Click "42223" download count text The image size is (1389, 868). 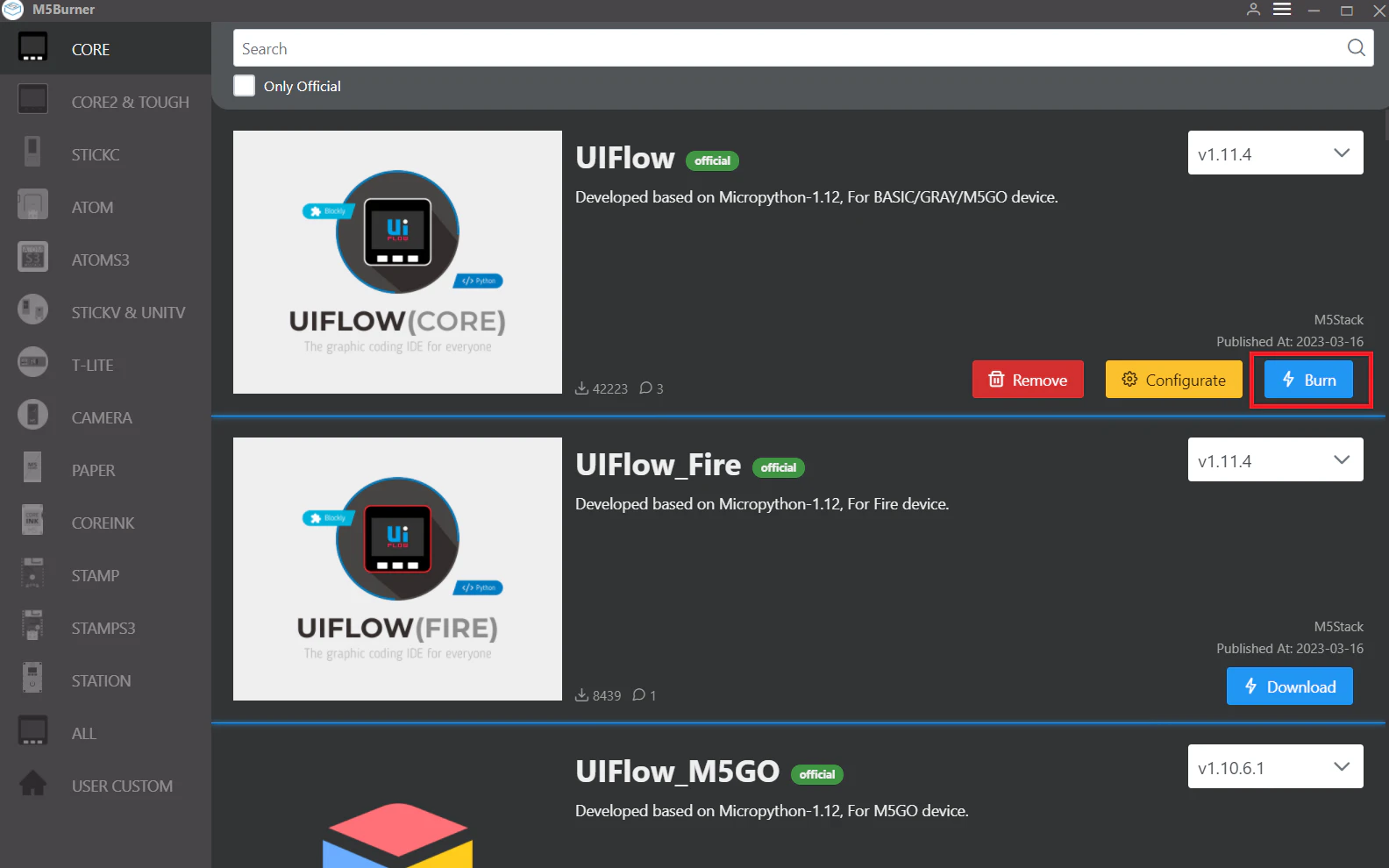click(x=610, y=388)
